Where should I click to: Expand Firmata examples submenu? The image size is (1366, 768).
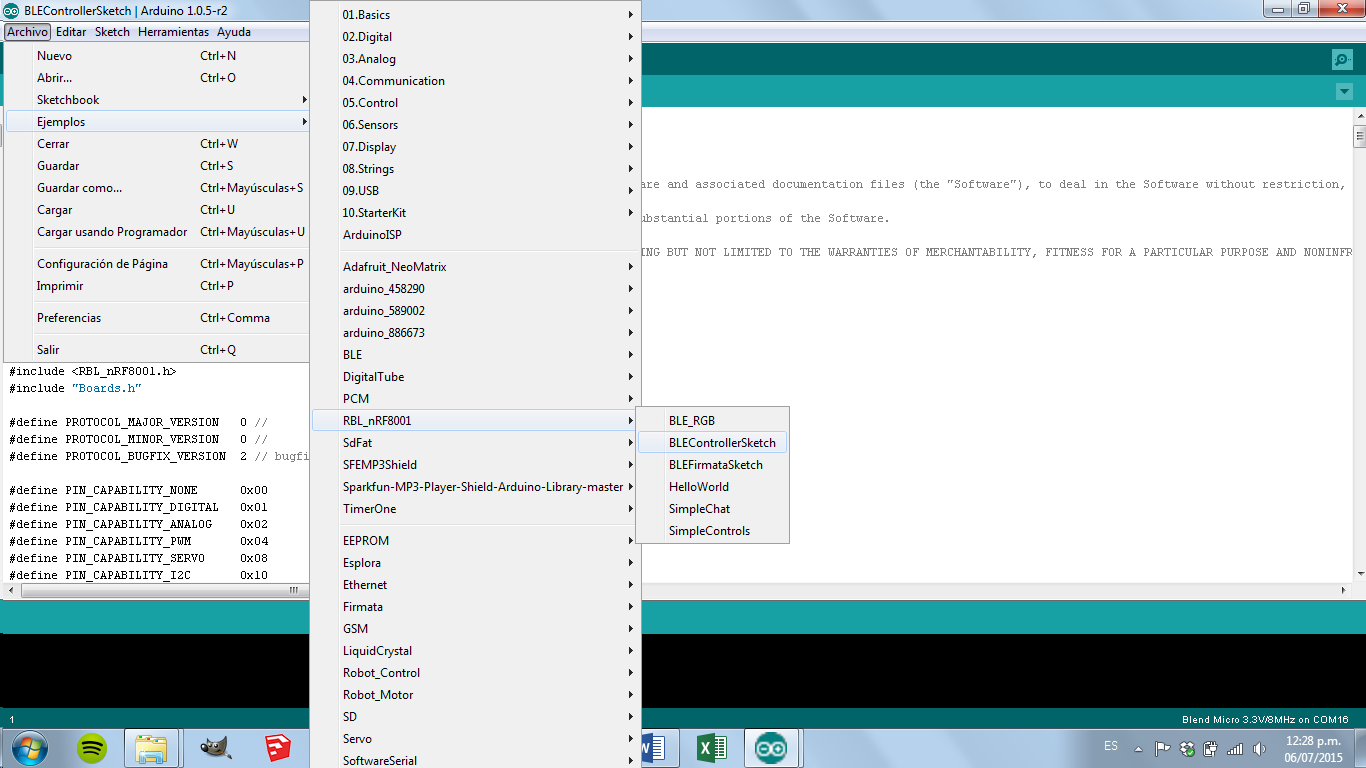[476, 607]
